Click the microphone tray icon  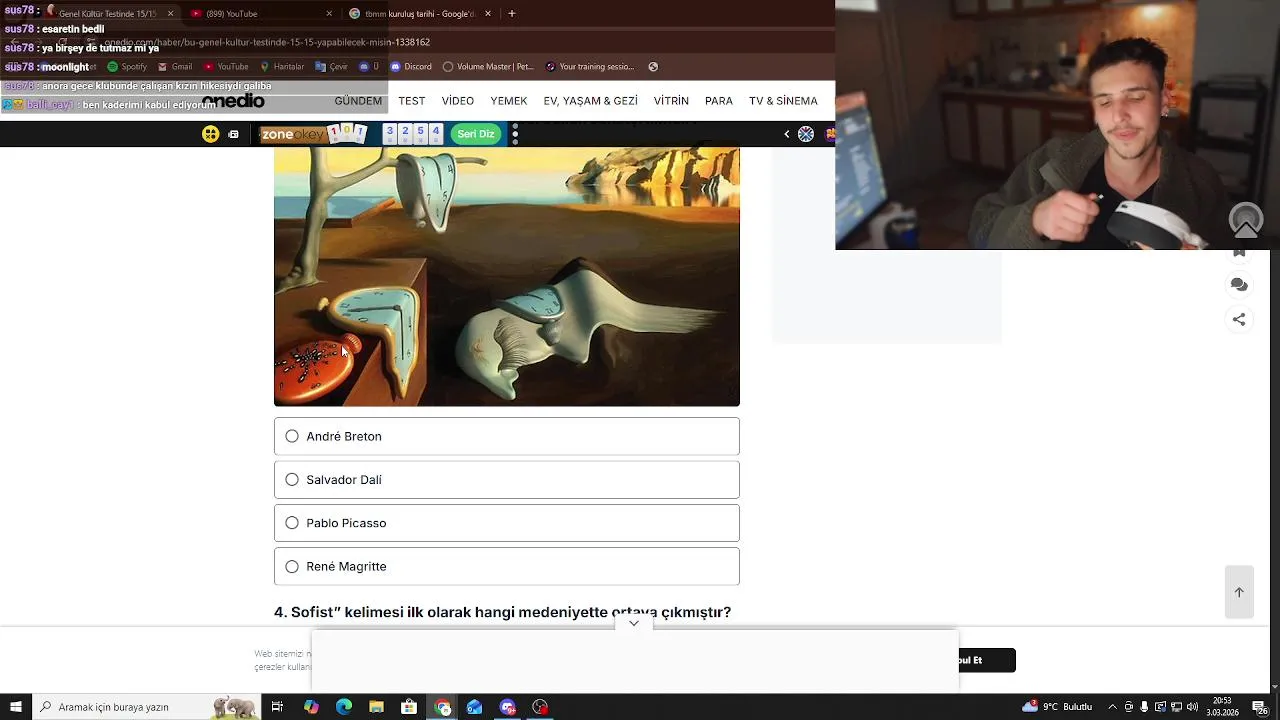[x=1144, y=707]
